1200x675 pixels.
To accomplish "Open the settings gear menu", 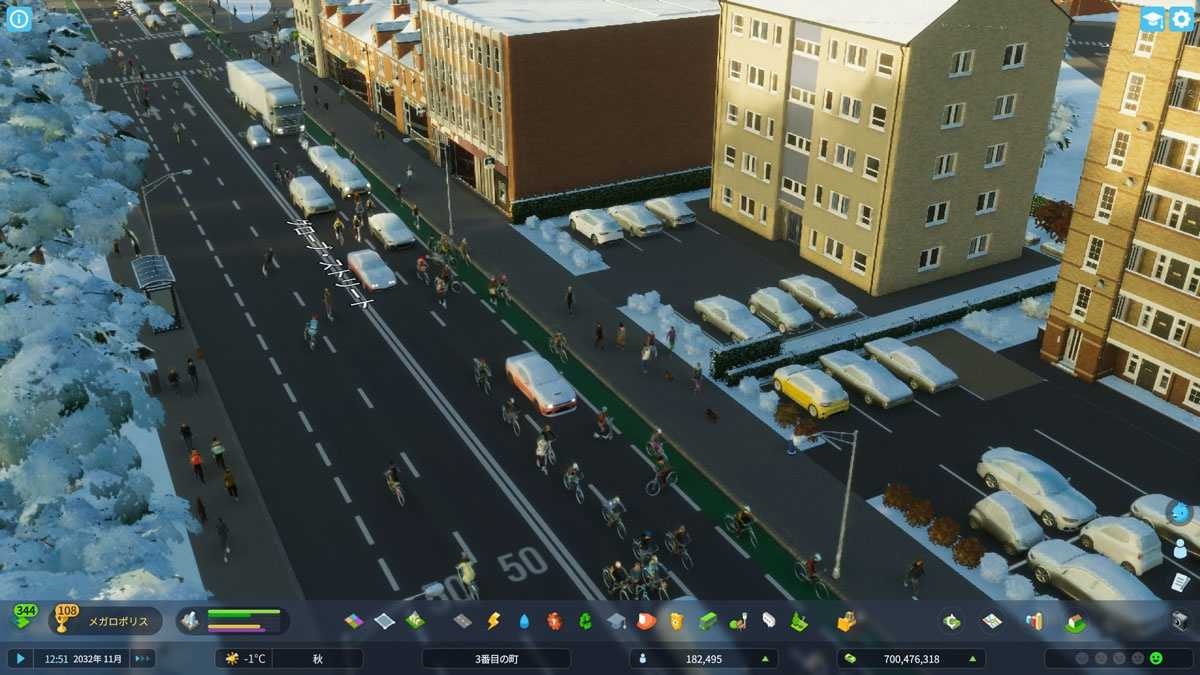I will [x=1181, y=19].
